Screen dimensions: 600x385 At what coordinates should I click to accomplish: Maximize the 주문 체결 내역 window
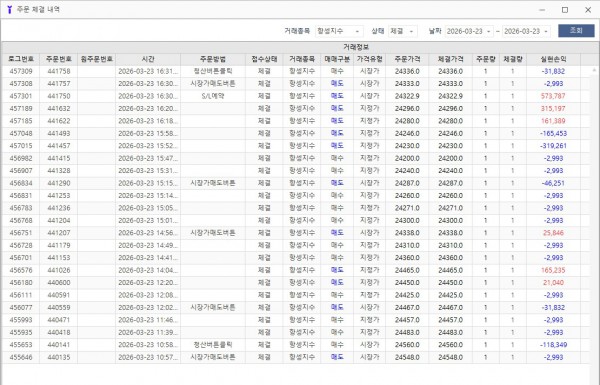click(565, 10)
